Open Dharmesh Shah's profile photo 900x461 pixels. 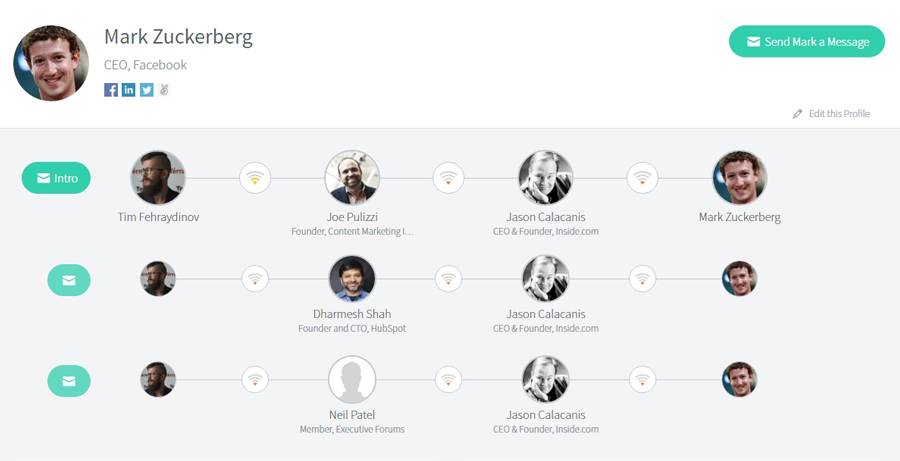coord(352,279)
